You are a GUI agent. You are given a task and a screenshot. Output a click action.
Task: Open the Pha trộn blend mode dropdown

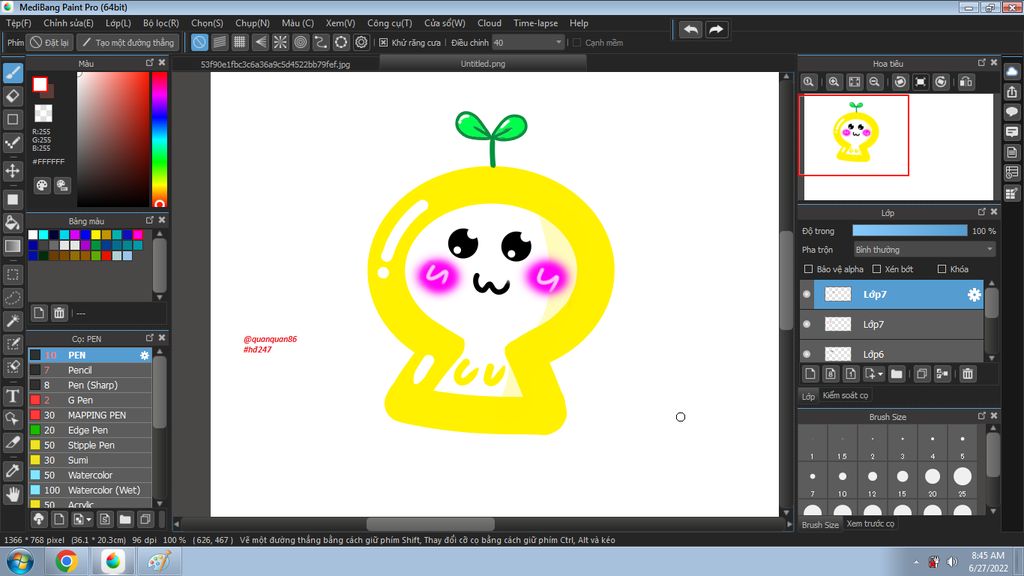coord(924,250)
